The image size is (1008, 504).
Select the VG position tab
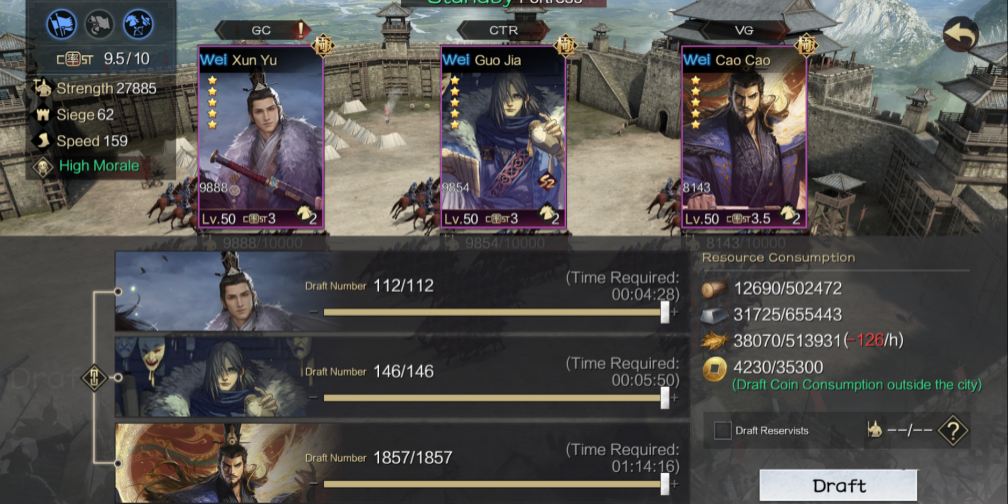[742, 30]
